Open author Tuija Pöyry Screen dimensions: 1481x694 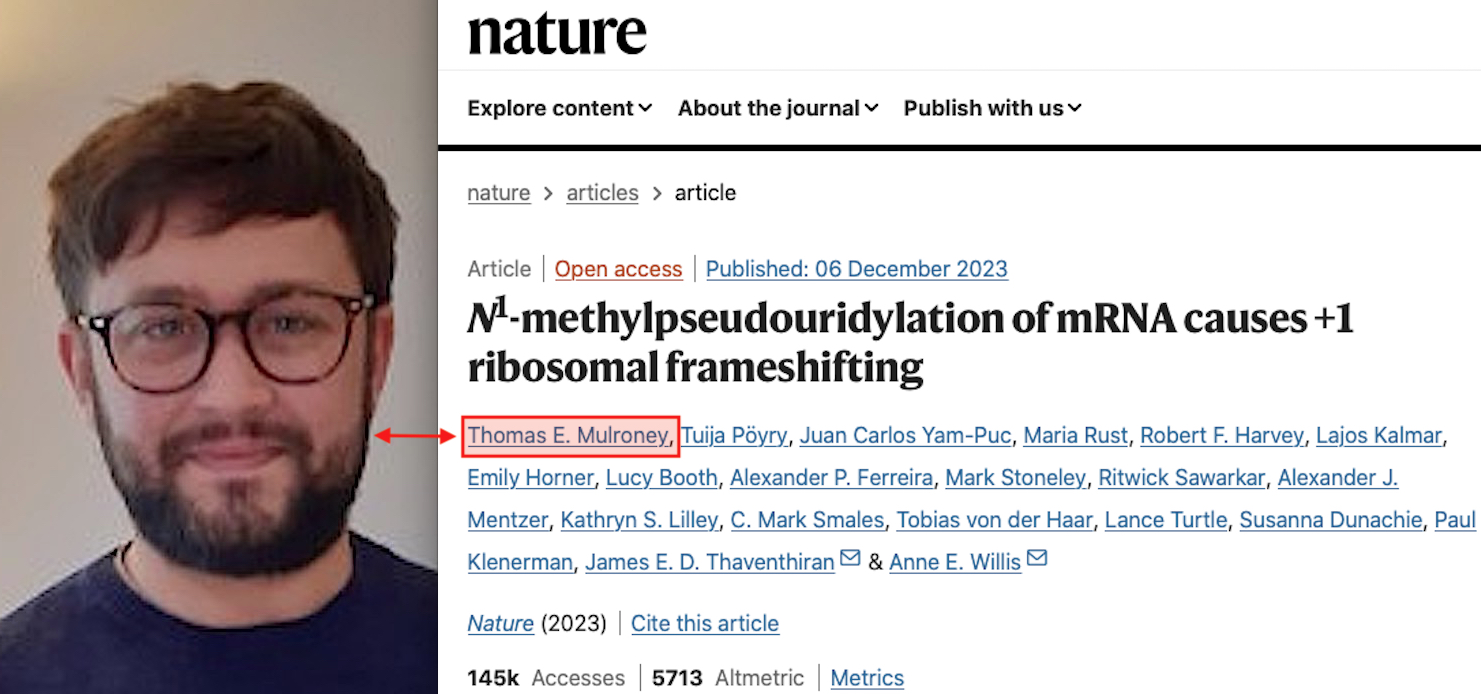[735, 436]
